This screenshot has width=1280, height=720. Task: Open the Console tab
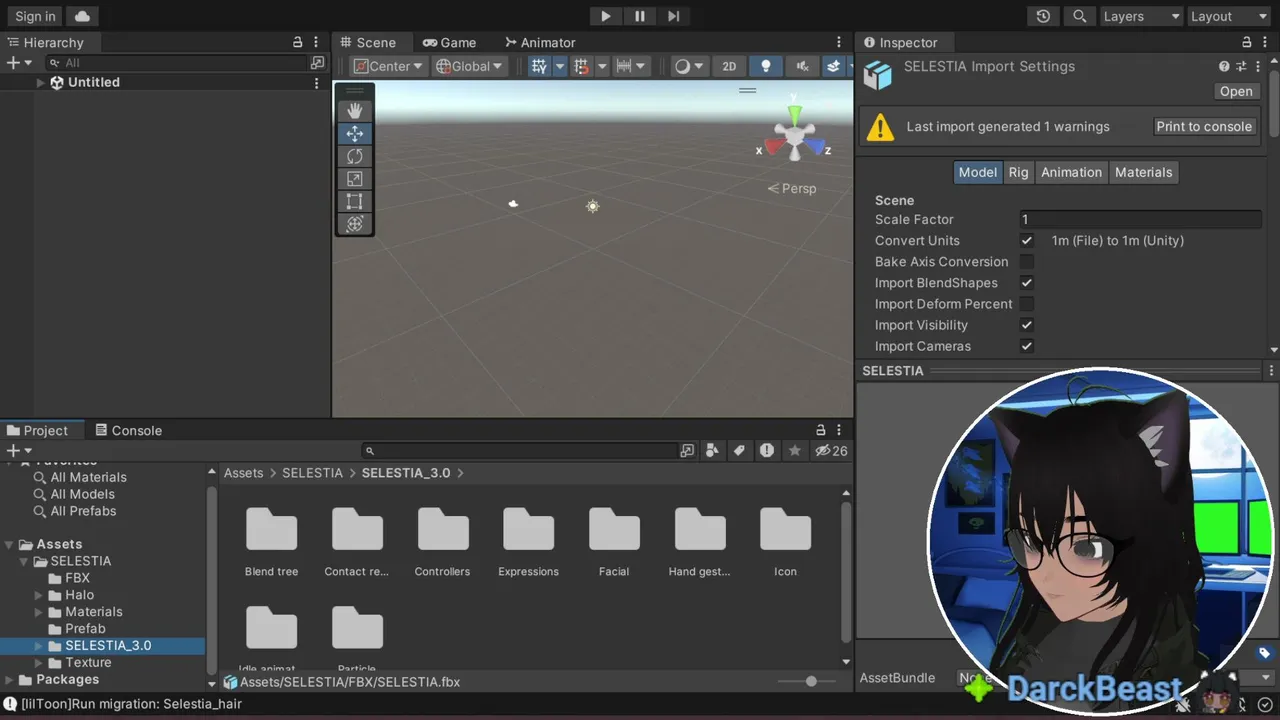coord(128,431)
